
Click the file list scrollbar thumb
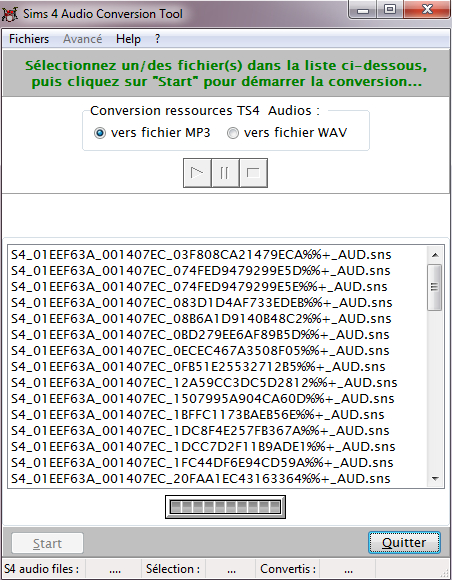[x=435, y=287]
